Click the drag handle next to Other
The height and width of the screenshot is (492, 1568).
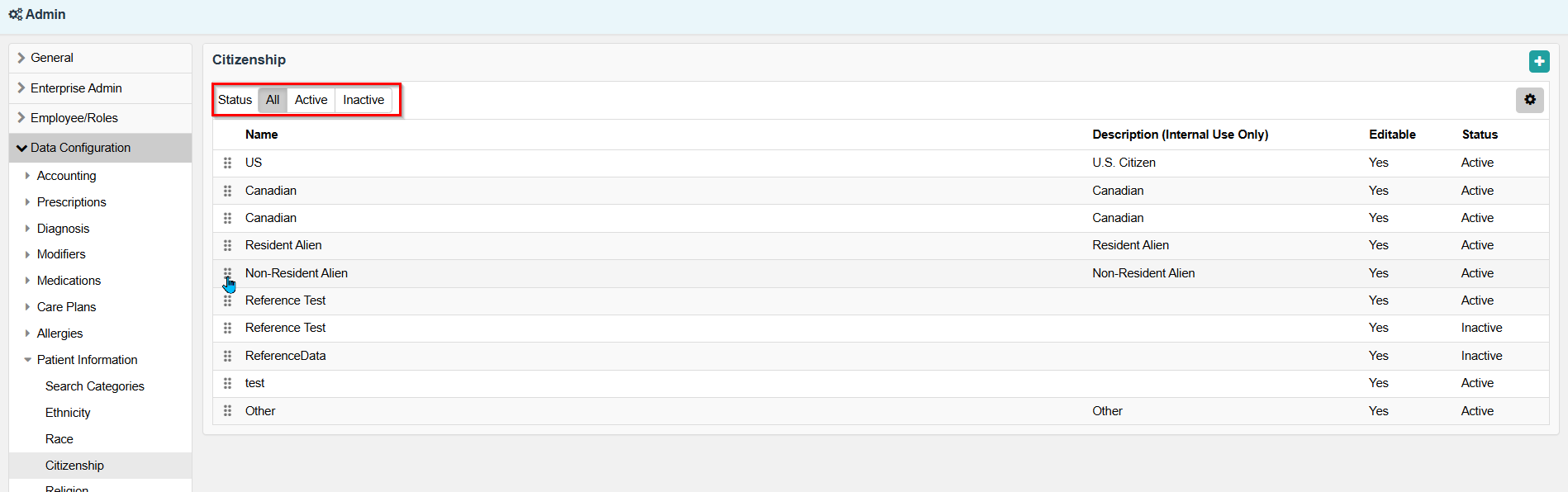(x=227, y=411)
